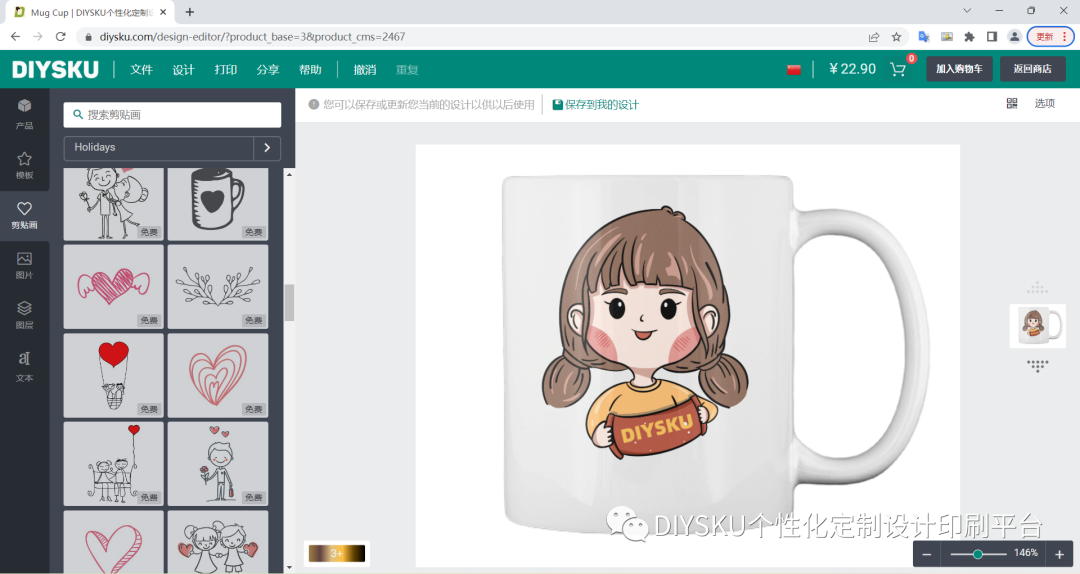Image resolution: width=1080 pixels, height=574 pixels.
Task: Click the browser profile avatar icon
Action: [1014, 37]
